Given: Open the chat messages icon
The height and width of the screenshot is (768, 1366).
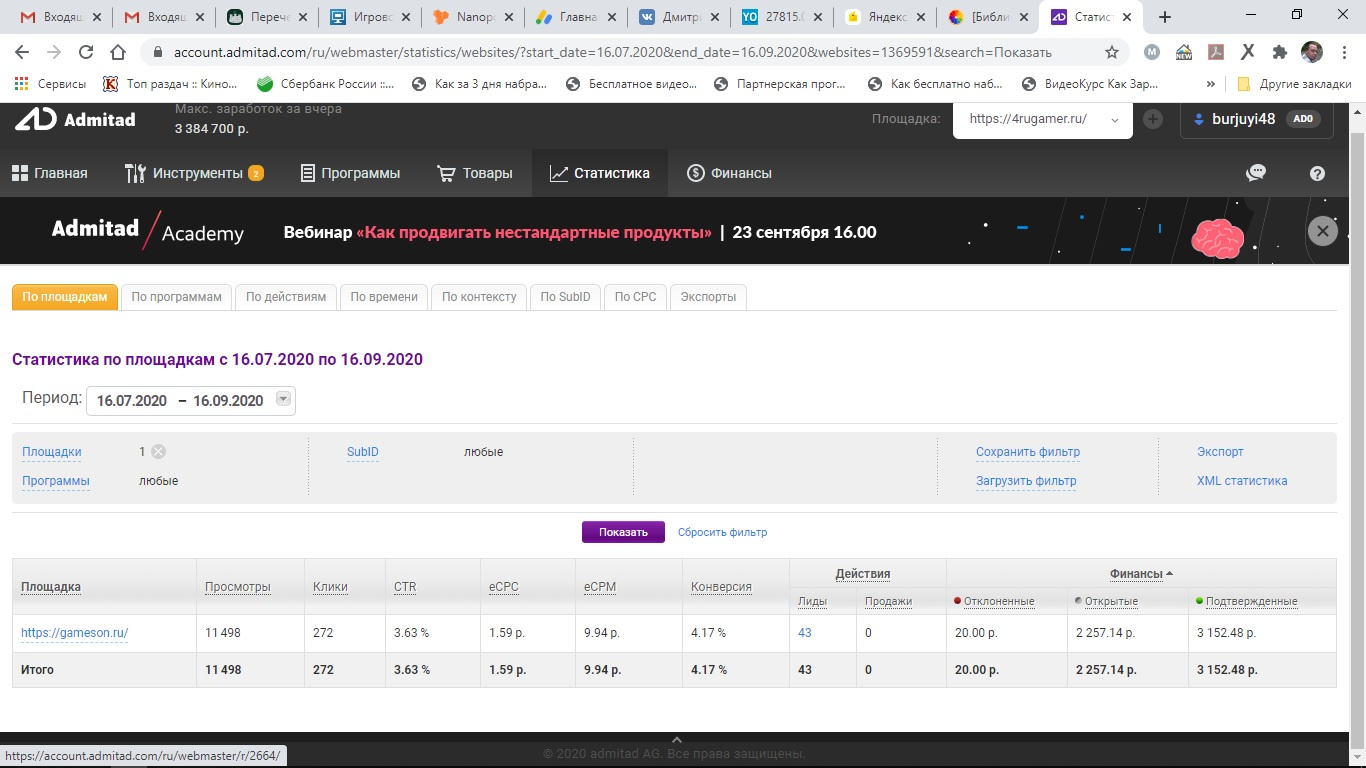Looking at the screenshot, I should click(x=1256, y=173).
